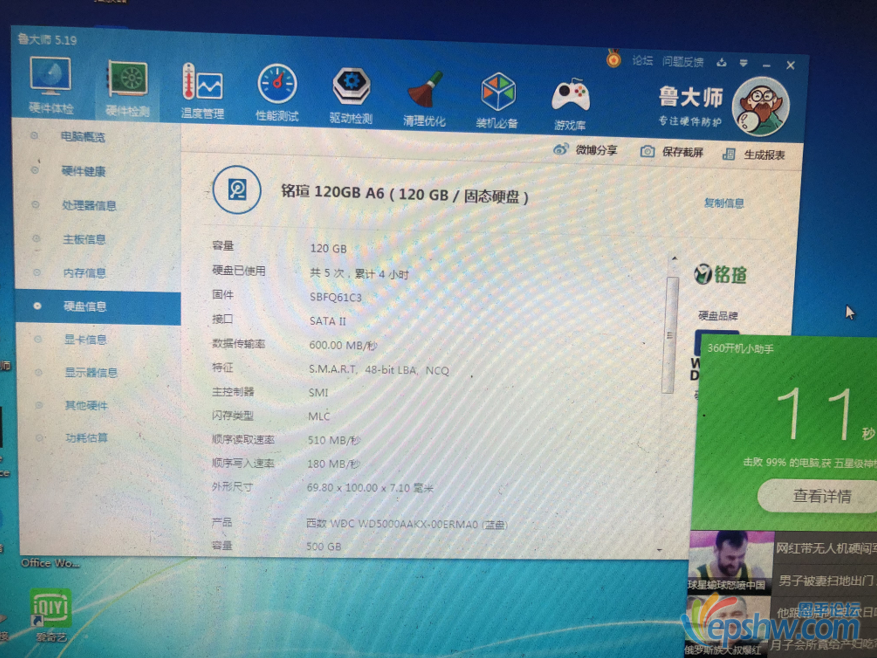Click the 复制信息 copy info link

[724, 203]
